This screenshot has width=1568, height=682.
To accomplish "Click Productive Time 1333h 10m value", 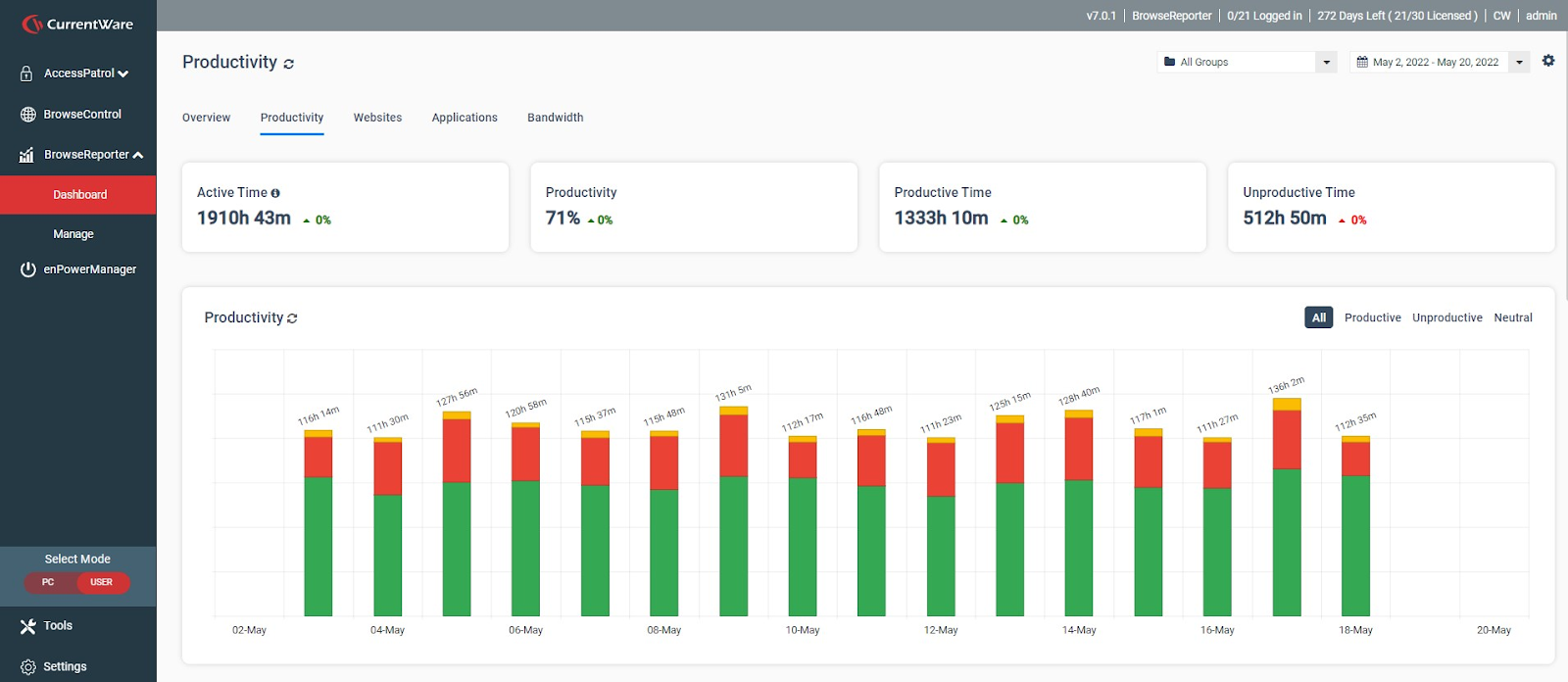I will [941, 219].
